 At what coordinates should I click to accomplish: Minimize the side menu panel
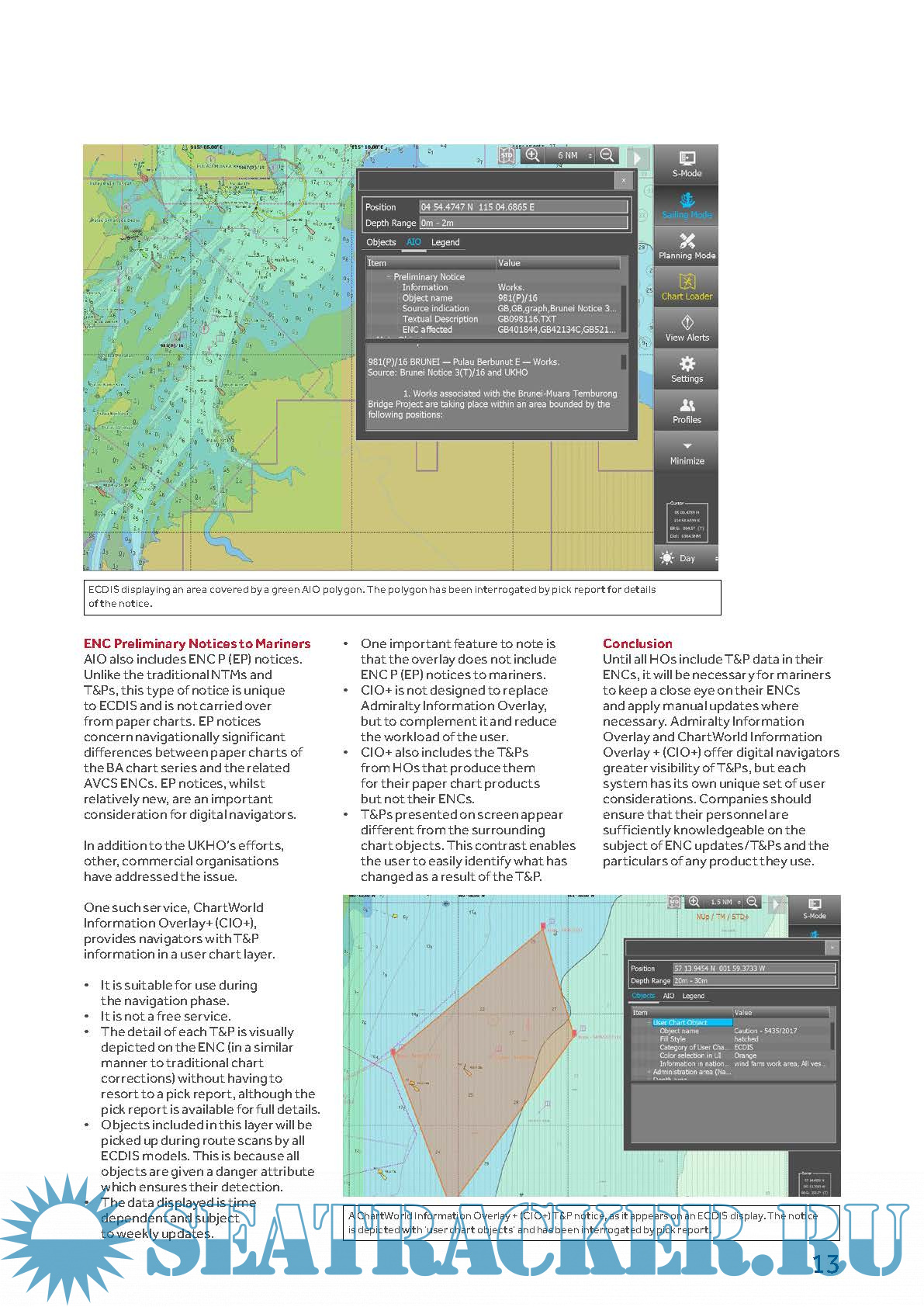click(686, 452)
